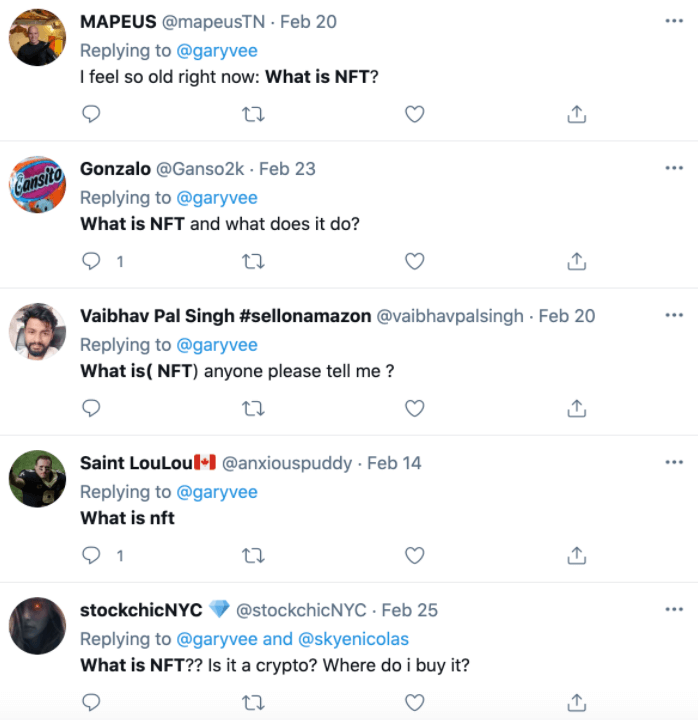Open more options on Gonzalo's tweet
This screenshot has height=720, width=698.
[673, 168]
